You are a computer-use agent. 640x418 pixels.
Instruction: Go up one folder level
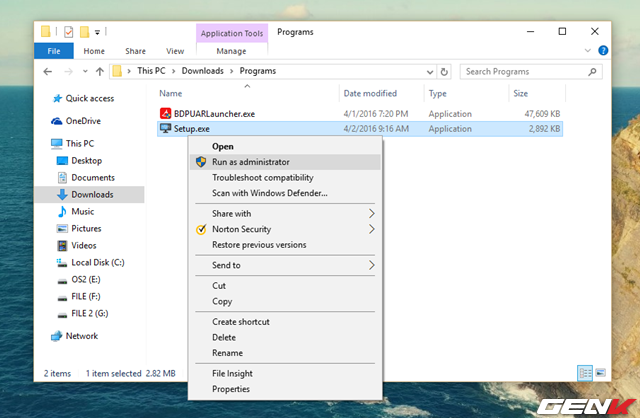tap(100, 71)
